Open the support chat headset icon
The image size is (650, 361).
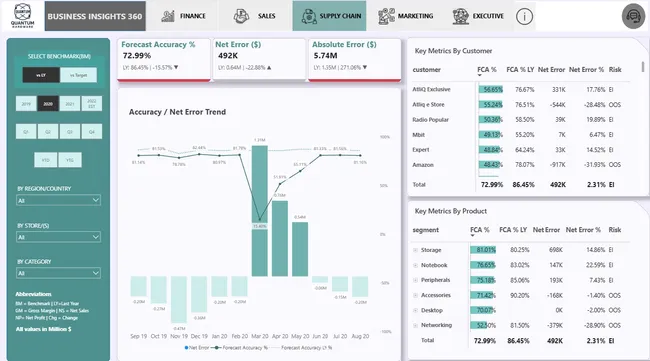pyautogui.click(x=633, y=16)
